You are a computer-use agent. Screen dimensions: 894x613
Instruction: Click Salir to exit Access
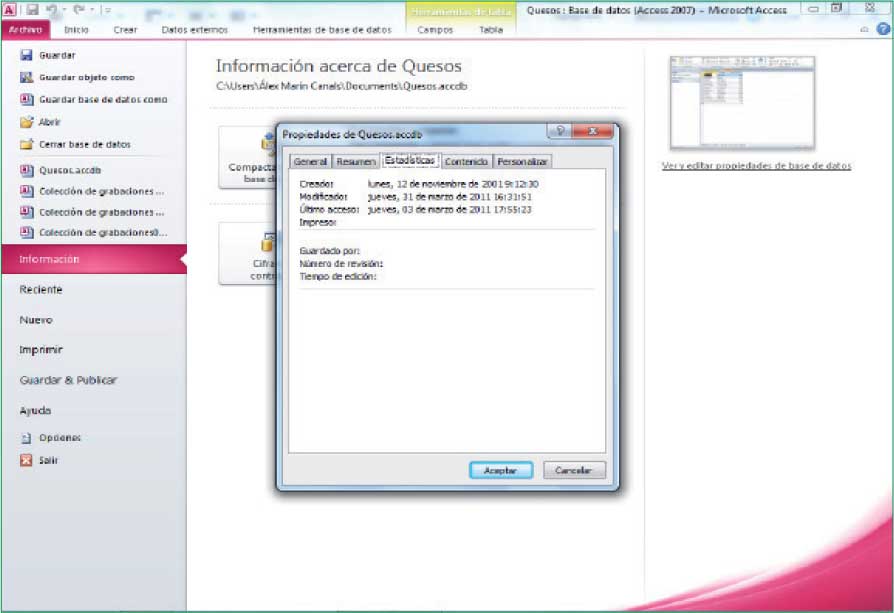click(x=48, y=461)
